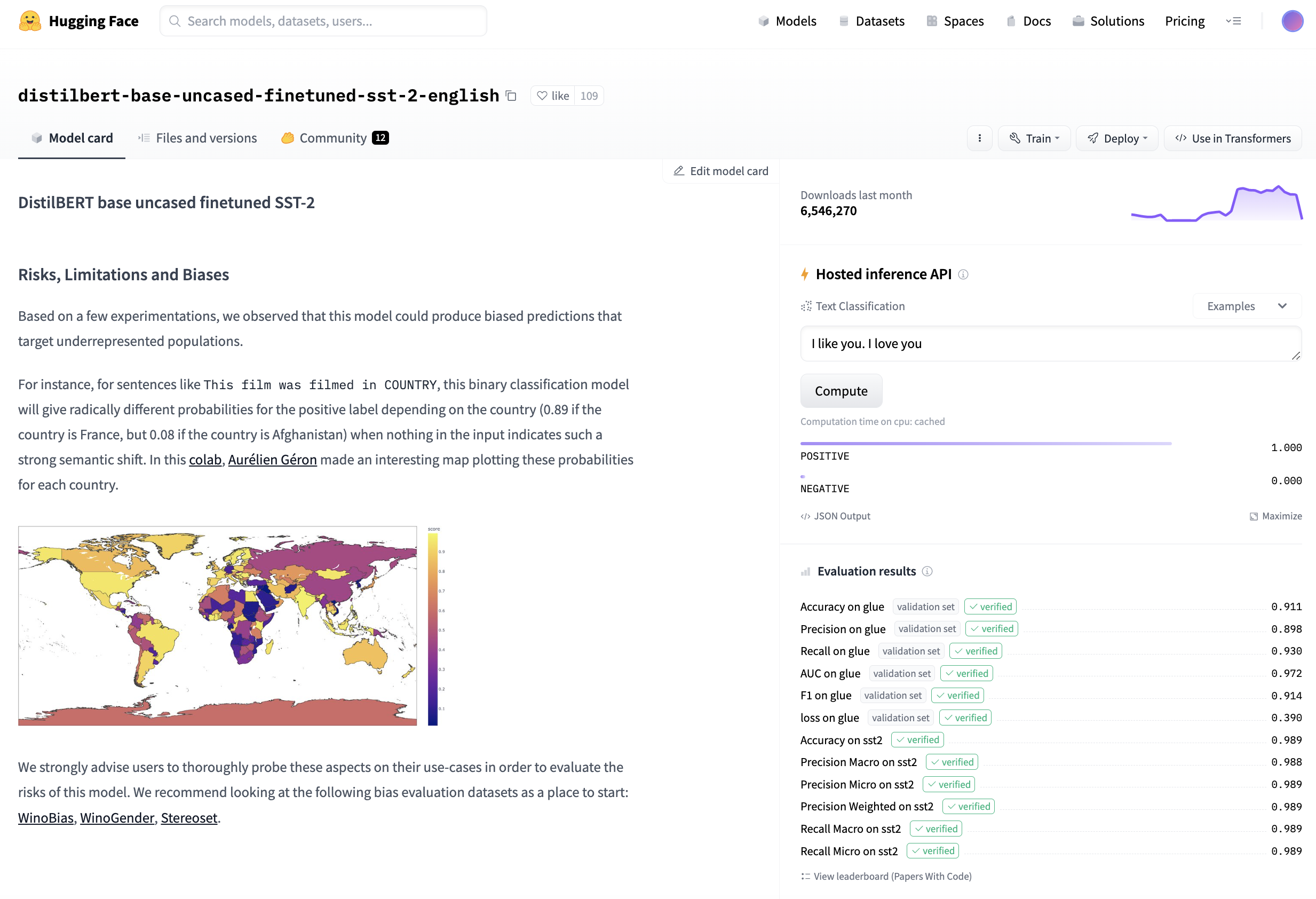
Task: Click the Text Classification task icon
Action: (806, 306)
